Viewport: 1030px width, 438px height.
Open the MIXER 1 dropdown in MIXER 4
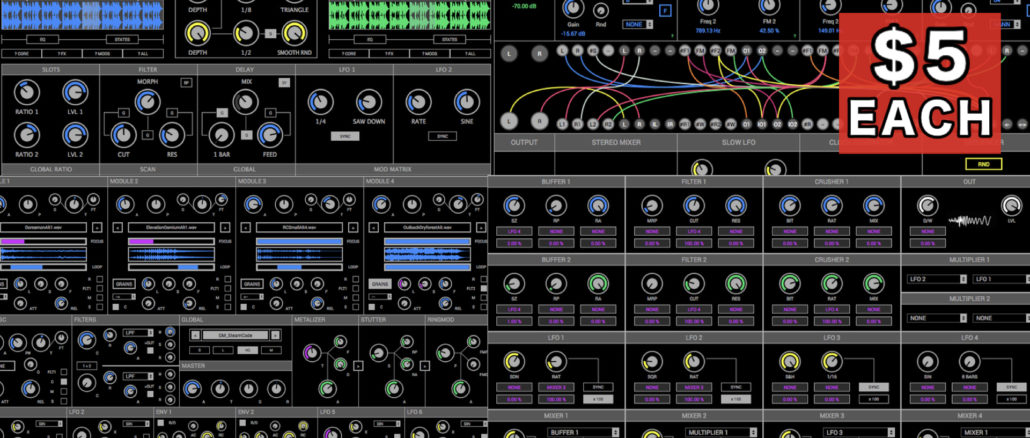tap(996, 432)
